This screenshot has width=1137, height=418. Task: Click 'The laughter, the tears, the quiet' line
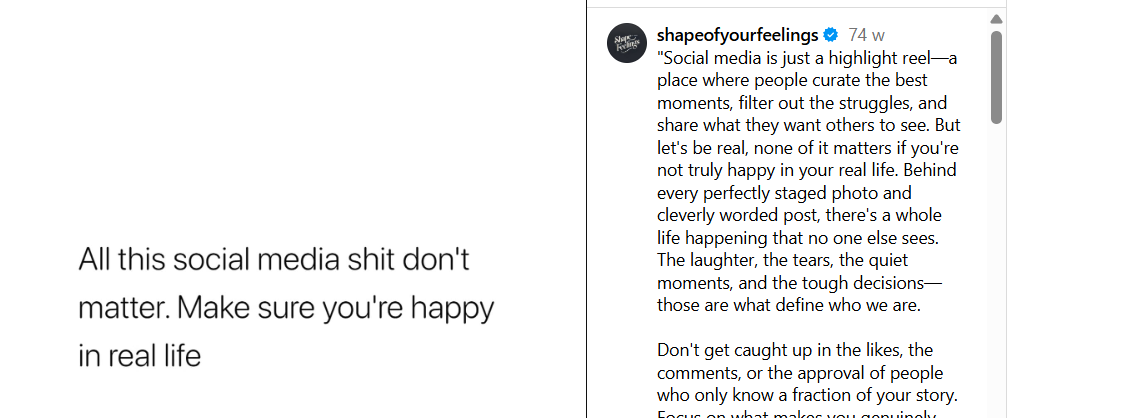(794, 261)
